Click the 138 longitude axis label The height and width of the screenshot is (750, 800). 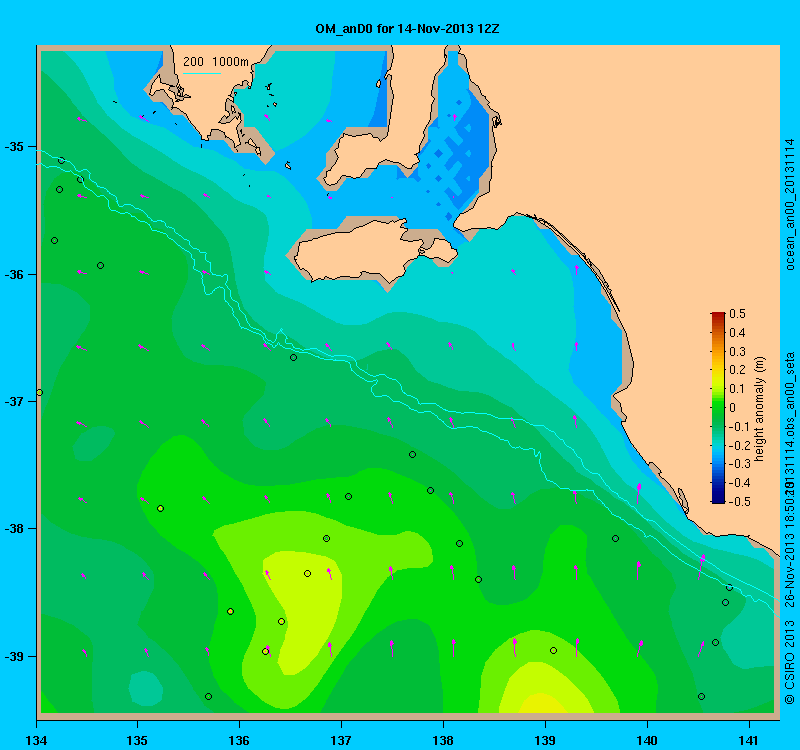[443, 740]
